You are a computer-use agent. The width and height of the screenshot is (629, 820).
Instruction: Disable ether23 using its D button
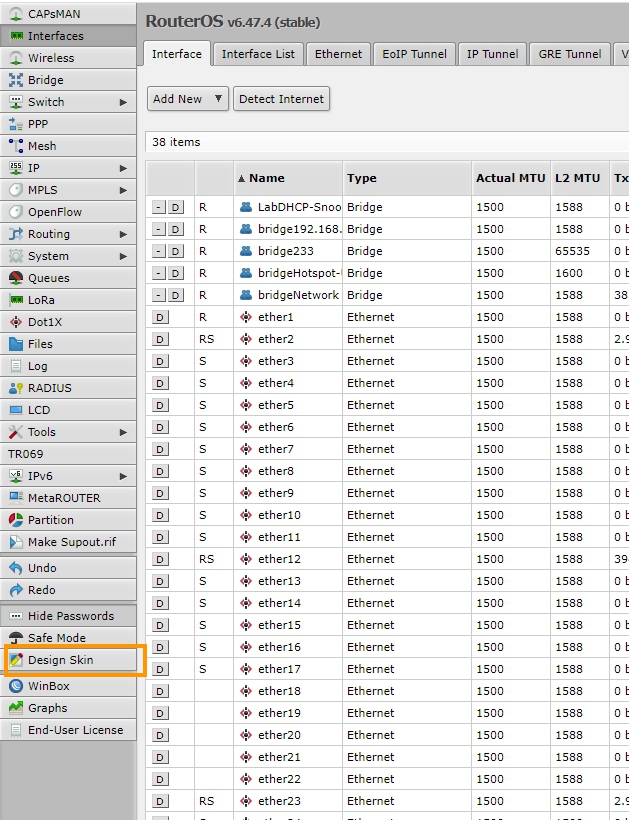tap(160, 801)
